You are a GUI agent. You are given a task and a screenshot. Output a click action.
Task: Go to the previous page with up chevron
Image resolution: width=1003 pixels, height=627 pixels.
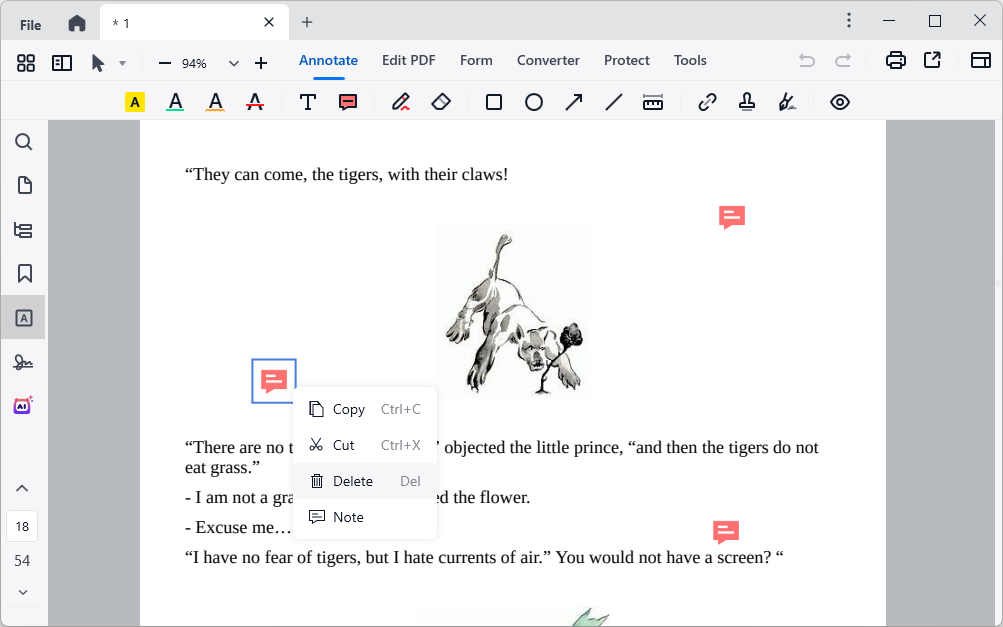pyautogui.click(x=22, y=488)
